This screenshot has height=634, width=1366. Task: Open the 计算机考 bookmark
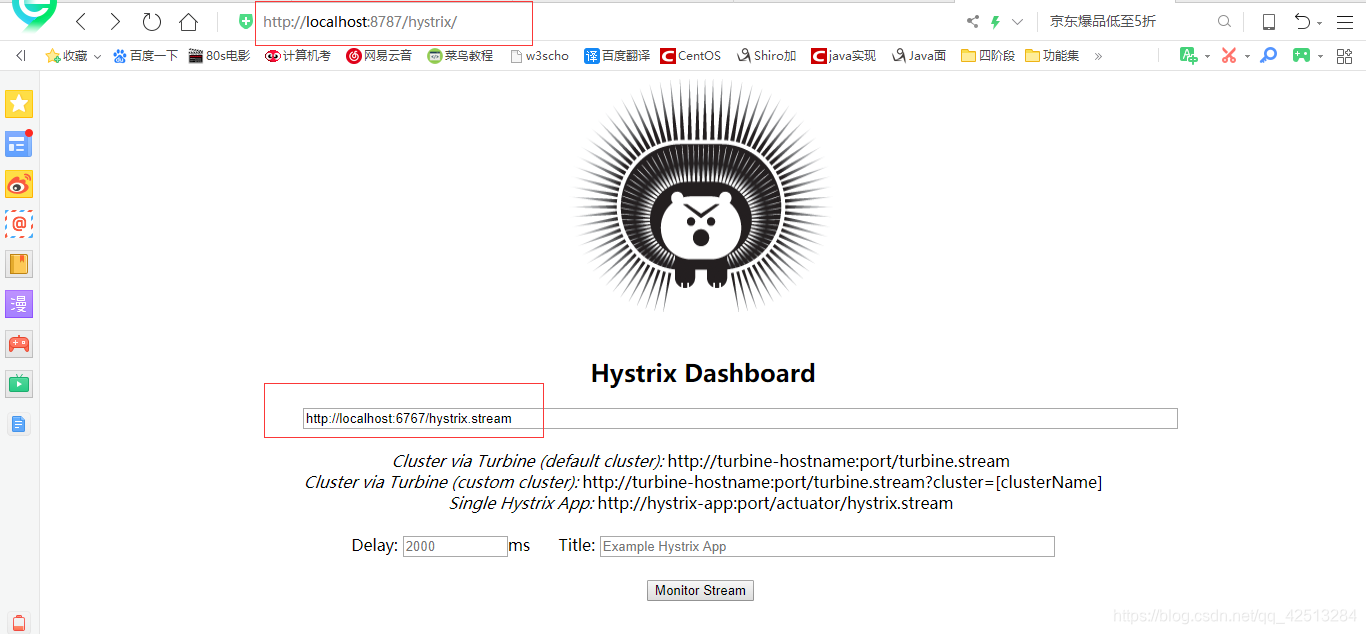tap(298, 56)
